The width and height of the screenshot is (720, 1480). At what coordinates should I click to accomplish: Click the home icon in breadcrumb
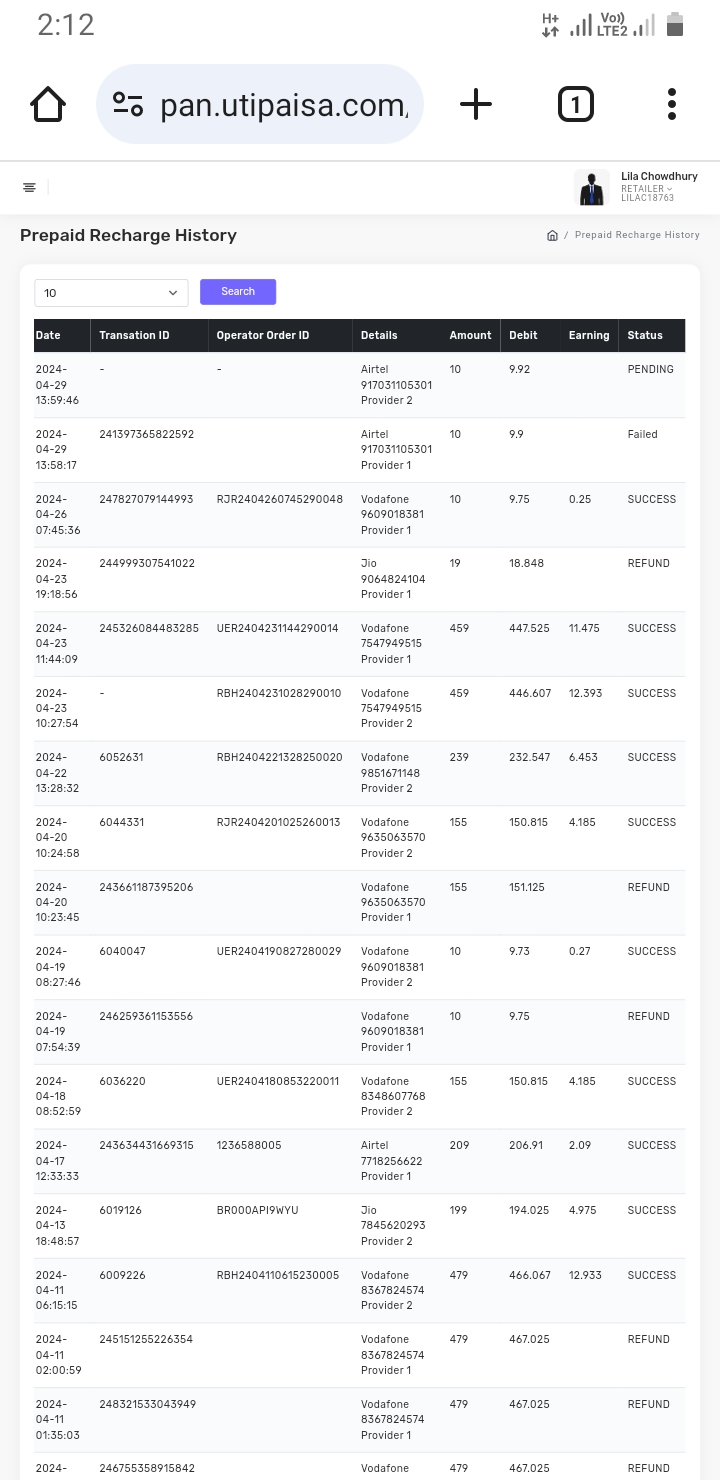(x=552, y=235)
